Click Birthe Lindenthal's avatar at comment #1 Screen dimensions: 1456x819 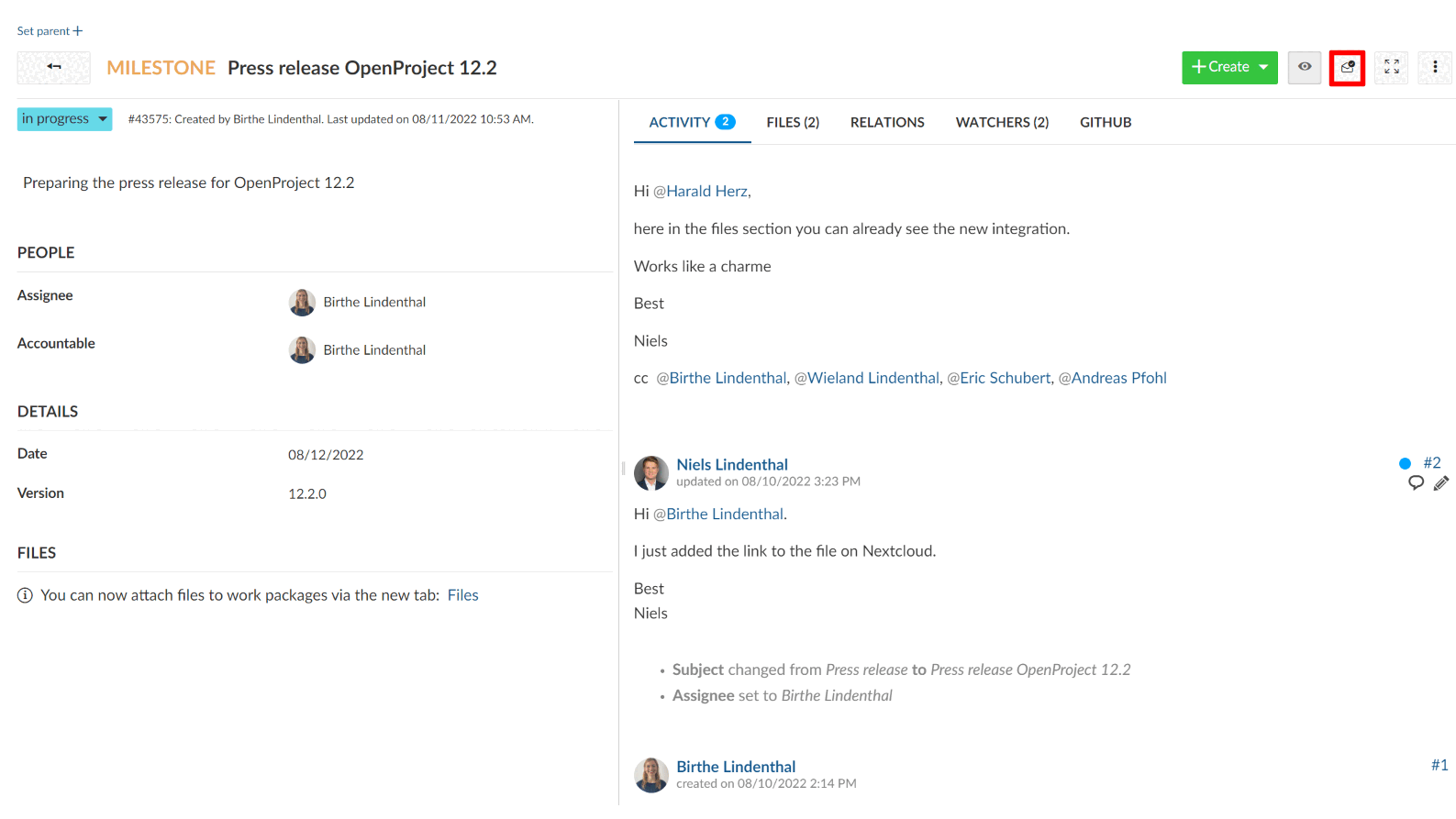click(651, 775)
